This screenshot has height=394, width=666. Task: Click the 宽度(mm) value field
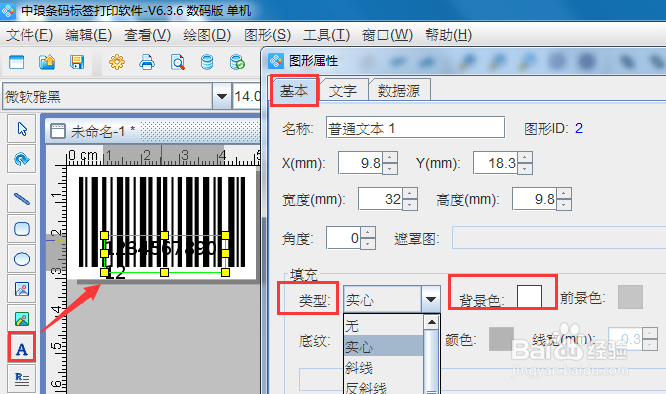381,199
